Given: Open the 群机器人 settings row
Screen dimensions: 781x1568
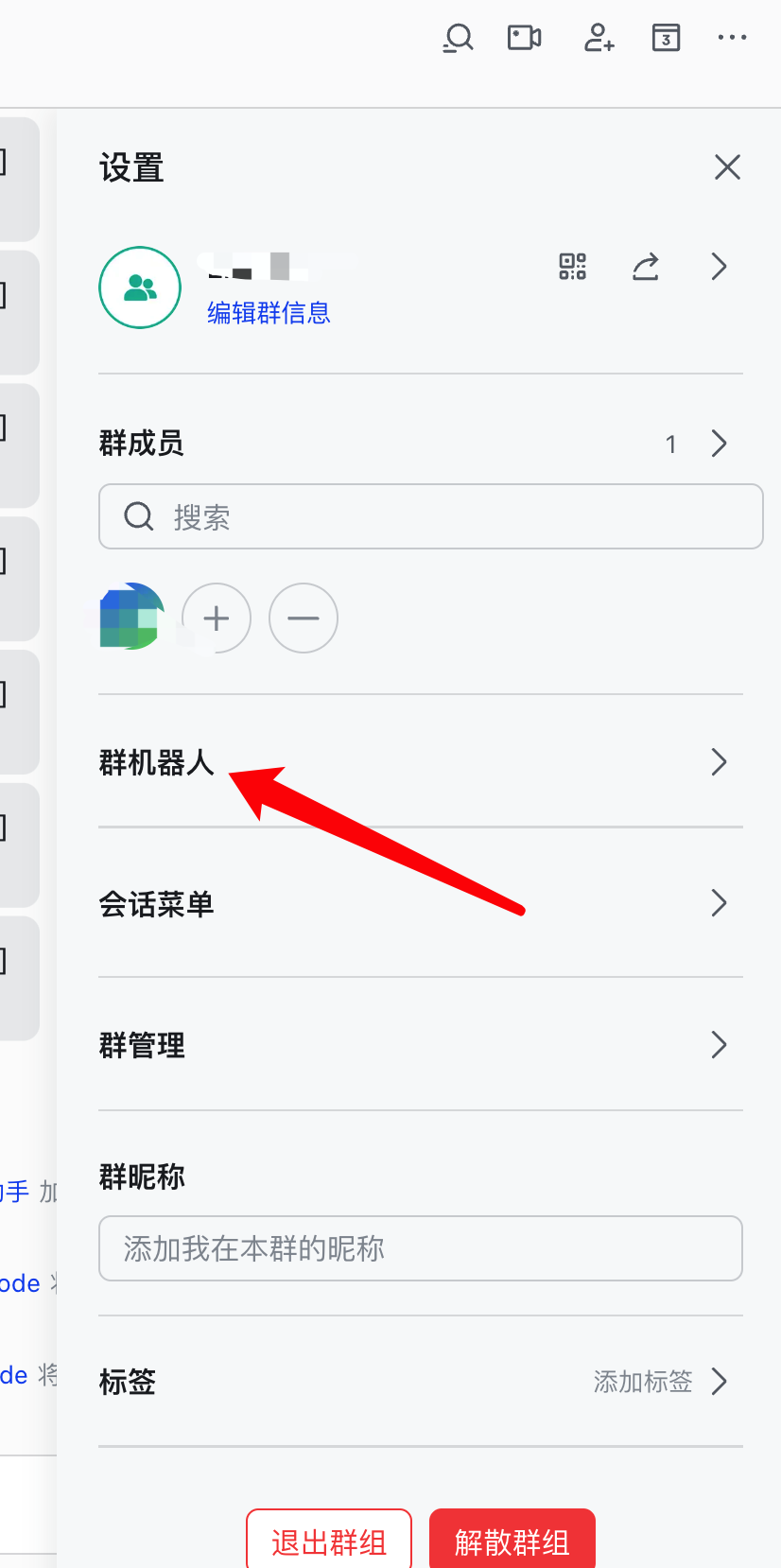Looking at the screenshot, I should (x=421, y=762).
